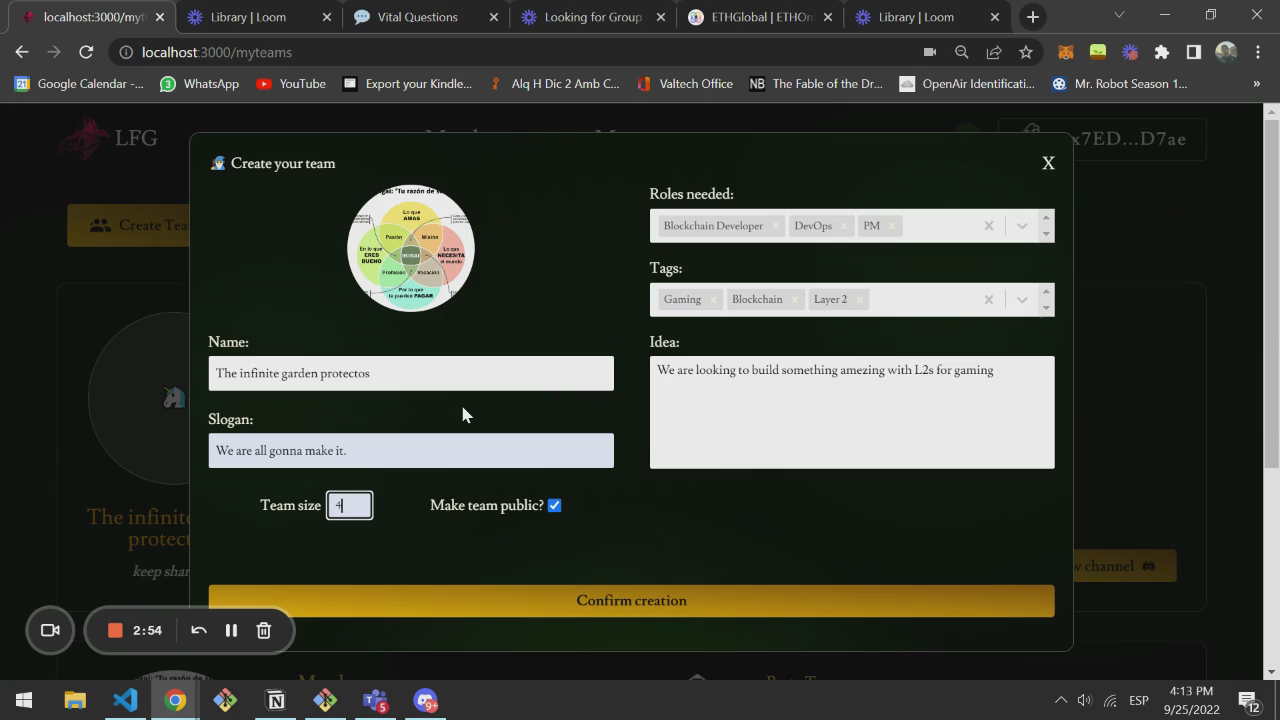Open the MetaMask fox extension
The image size is (1280, 720).
pos(1066,52)
